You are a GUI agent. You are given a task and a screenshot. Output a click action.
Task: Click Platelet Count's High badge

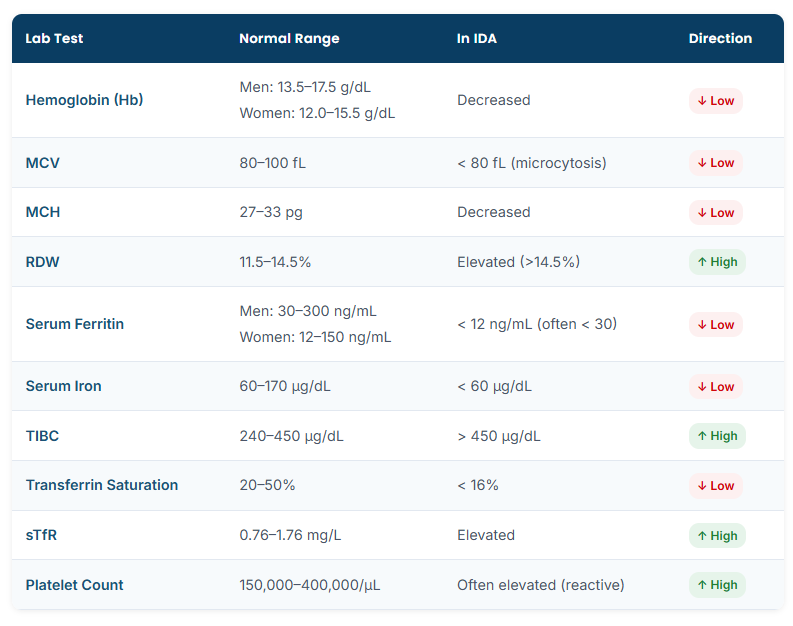[x=717, y=585]
